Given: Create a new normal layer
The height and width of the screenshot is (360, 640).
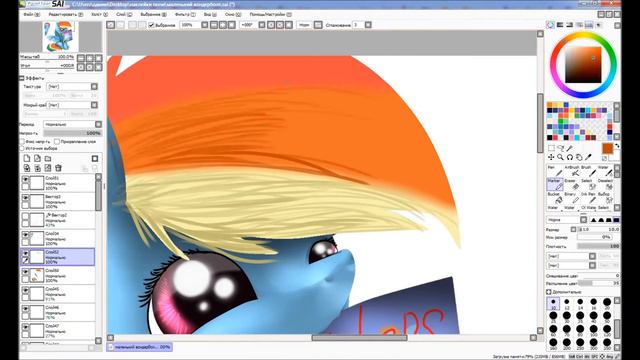Looking at the screenshot, I should point(27,158).
